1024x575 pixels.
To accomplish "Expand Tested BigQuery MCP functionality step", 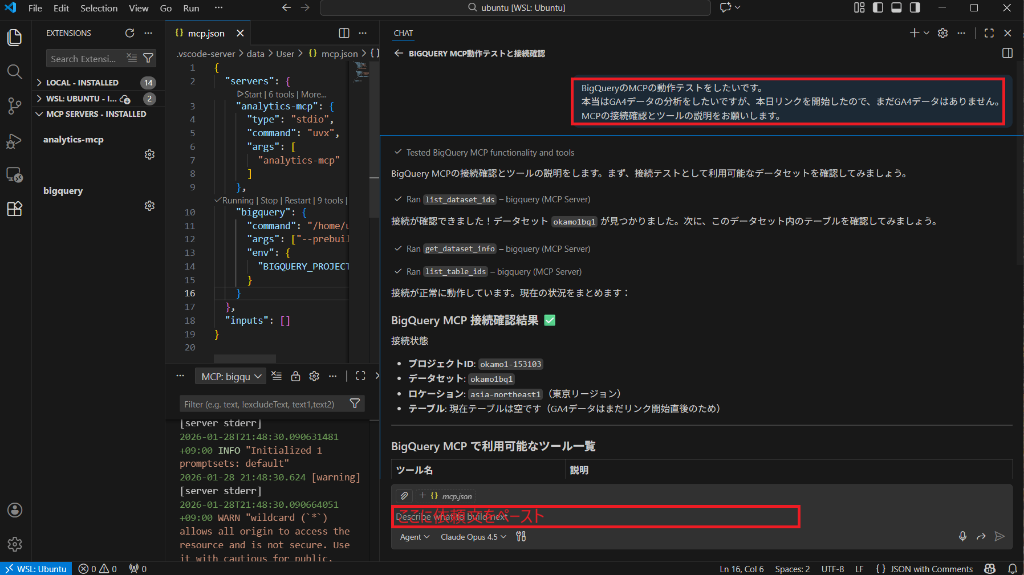I will point(484,152).
